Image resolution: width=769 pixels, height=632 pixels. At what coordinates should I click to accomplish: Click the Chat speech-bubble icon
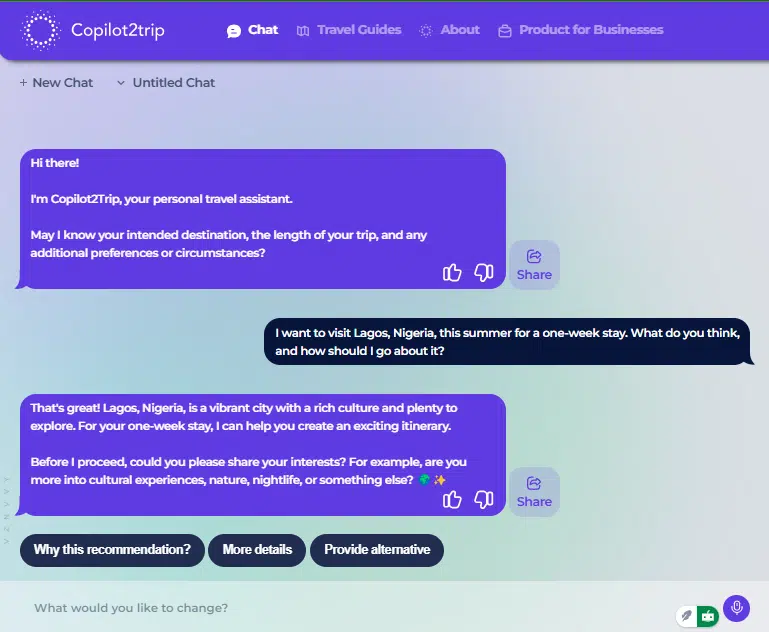pos(234,31)
